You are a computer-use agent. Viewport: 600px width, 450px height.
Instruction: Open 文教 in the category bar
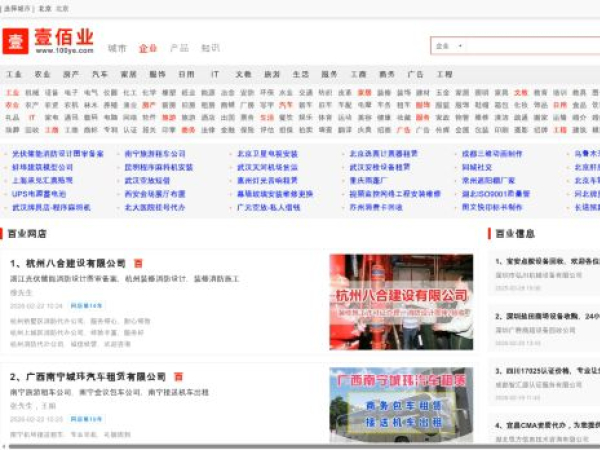(243, 74)
